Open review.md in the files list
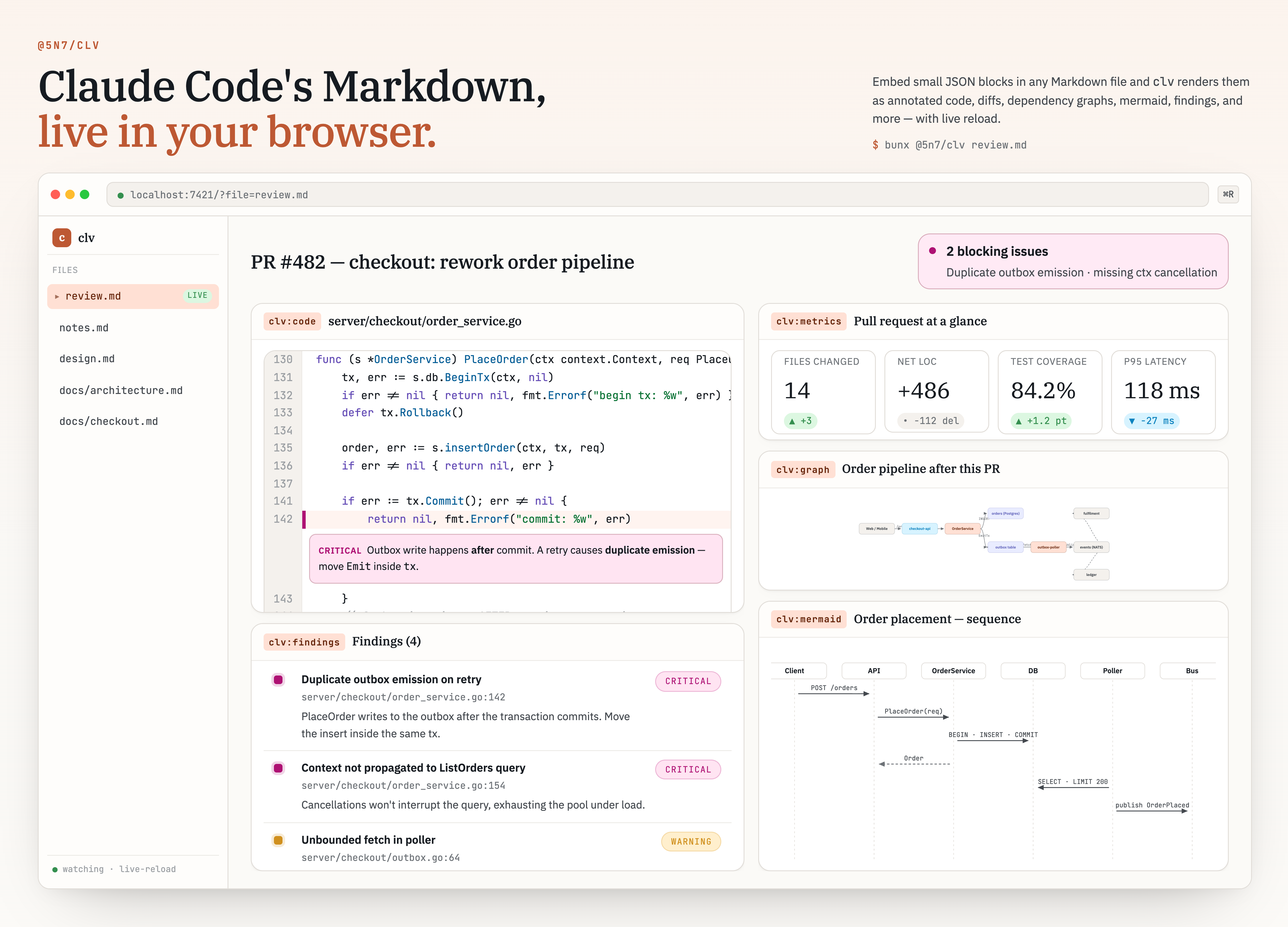Viewport: 1288px width, 927px height. [x=133, y=296]
